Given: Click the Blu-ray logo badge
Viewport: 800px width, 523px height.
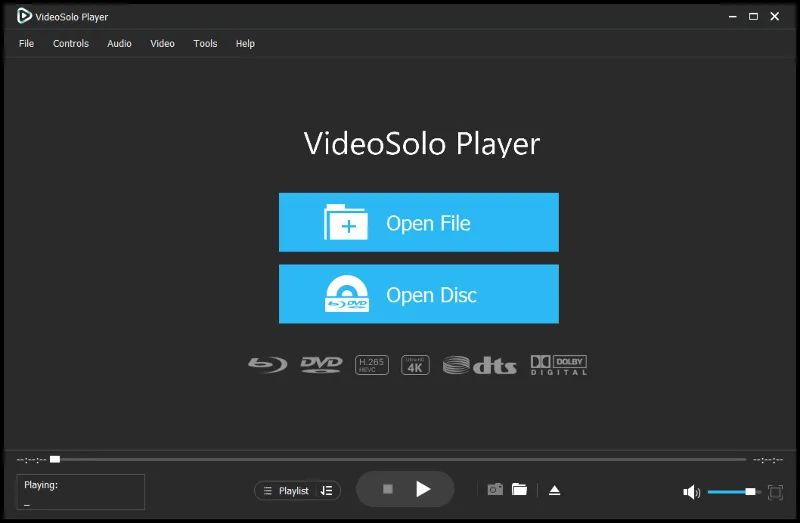Looking at the screenshot, I should (267, 365).
